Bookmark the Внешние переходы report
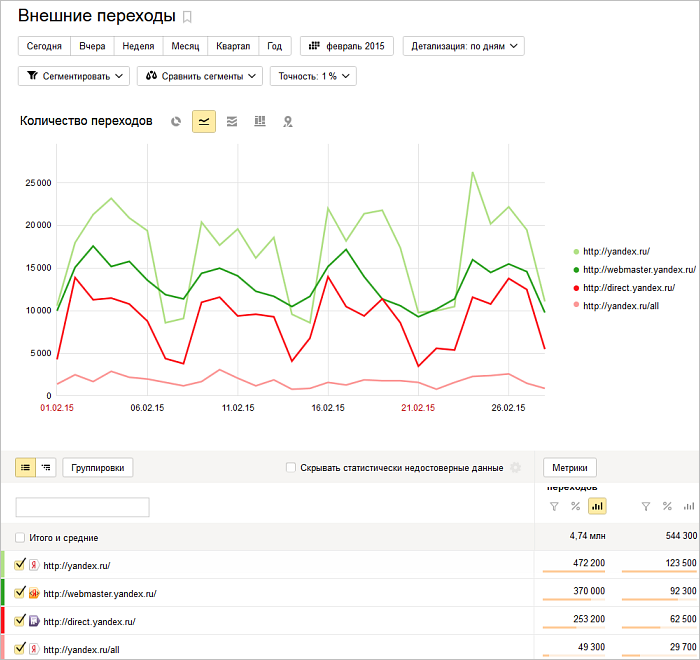 [188, 17]
